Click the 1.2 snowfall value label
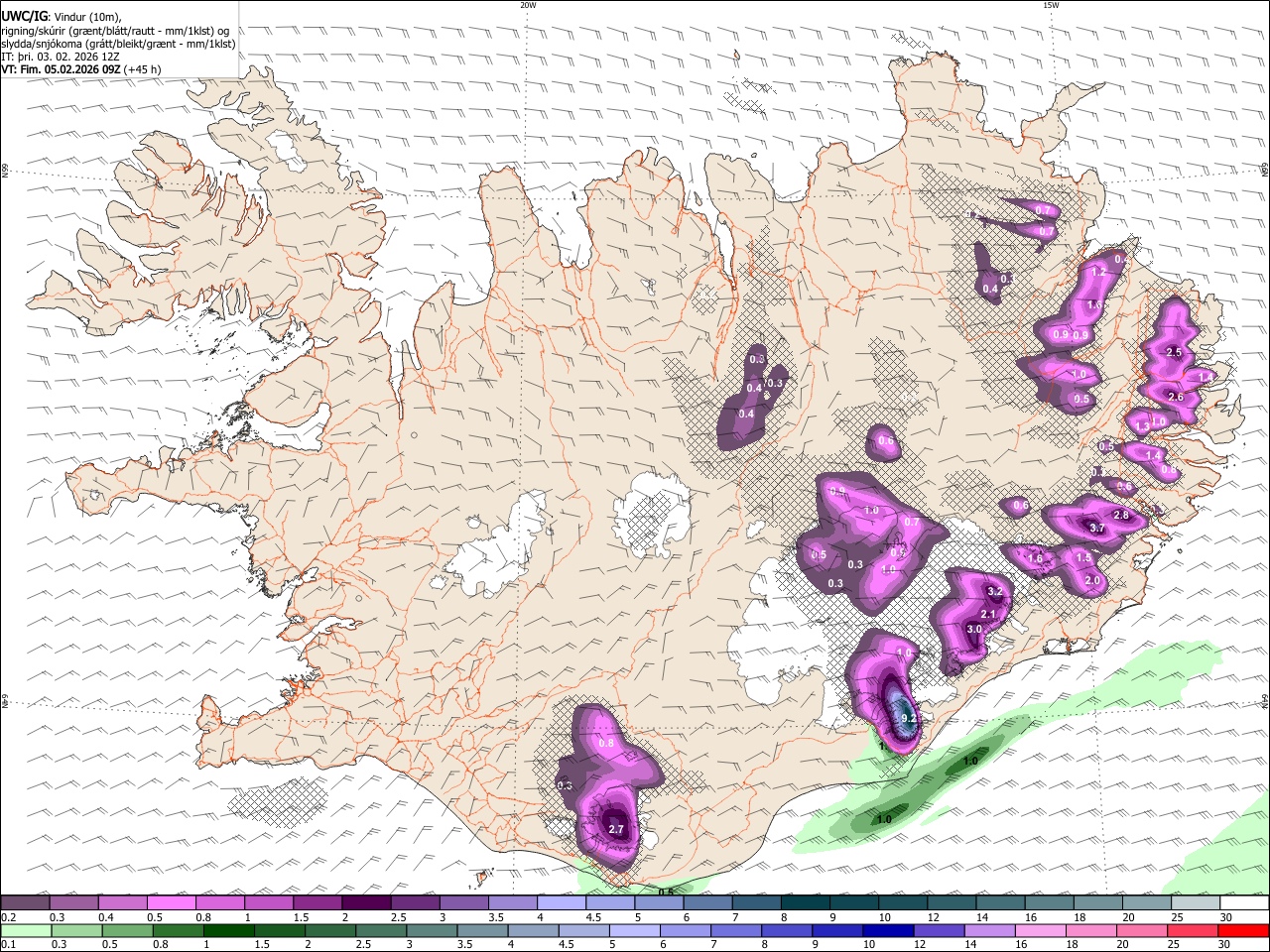 (x=1098, y=272)
